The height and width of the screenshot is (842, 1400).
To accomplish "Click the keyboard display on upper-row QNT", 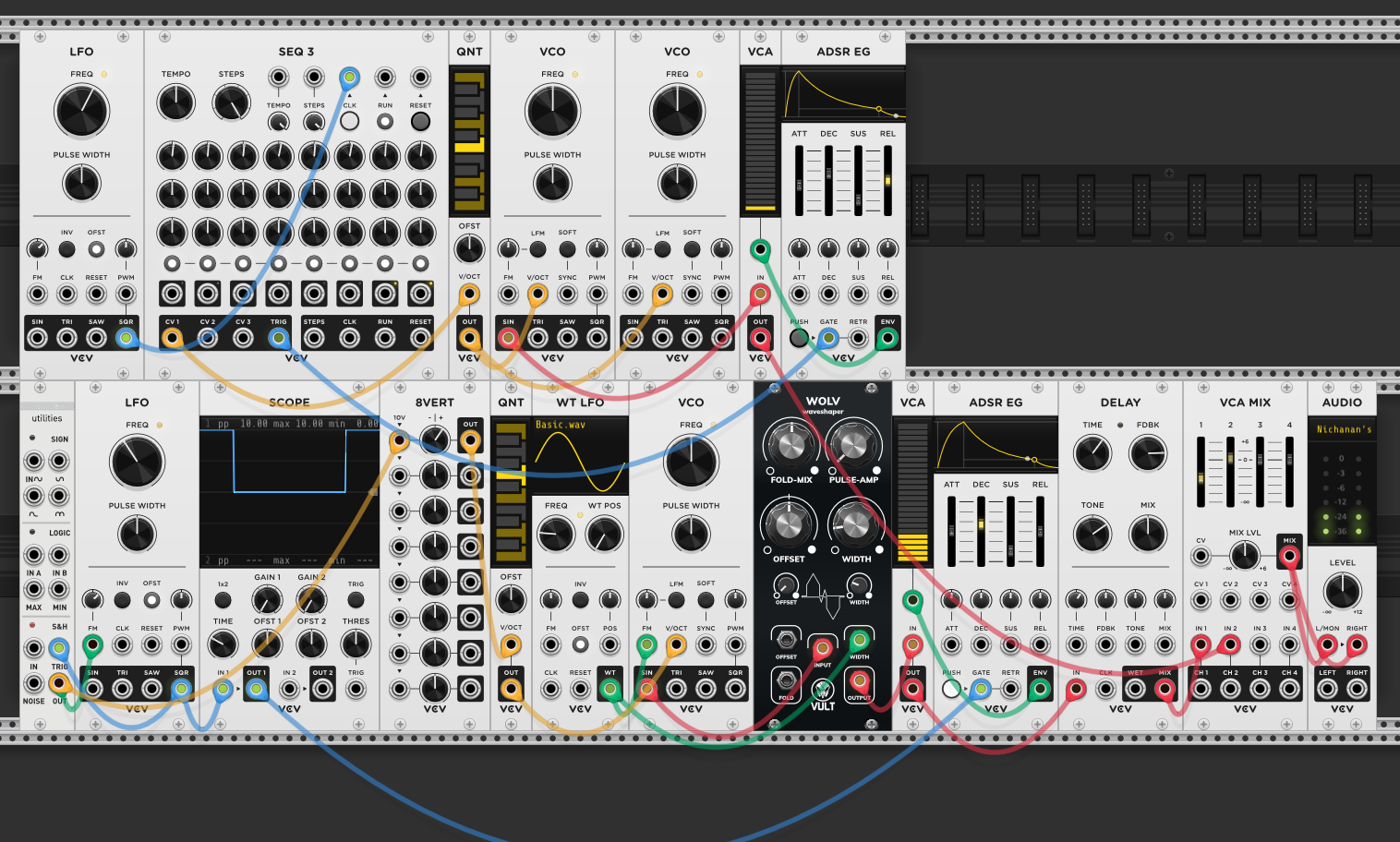I will click(469, 140).
